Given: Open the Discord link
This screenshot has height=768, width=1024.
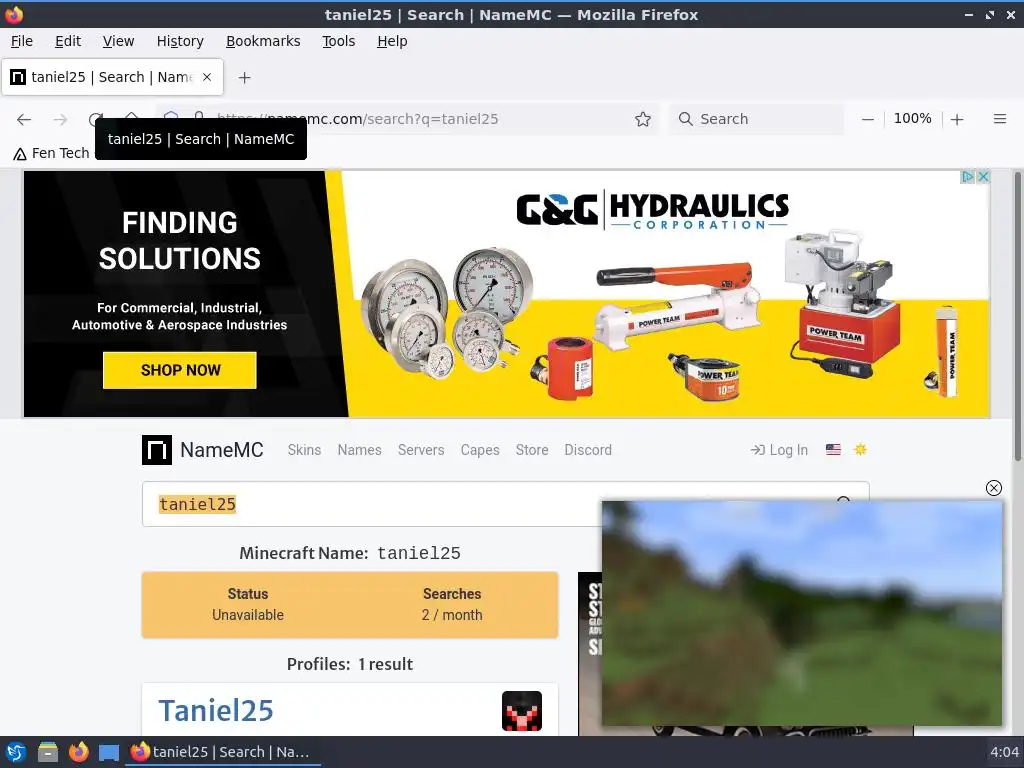Looking at the screenshot, I should click(588, 450).
